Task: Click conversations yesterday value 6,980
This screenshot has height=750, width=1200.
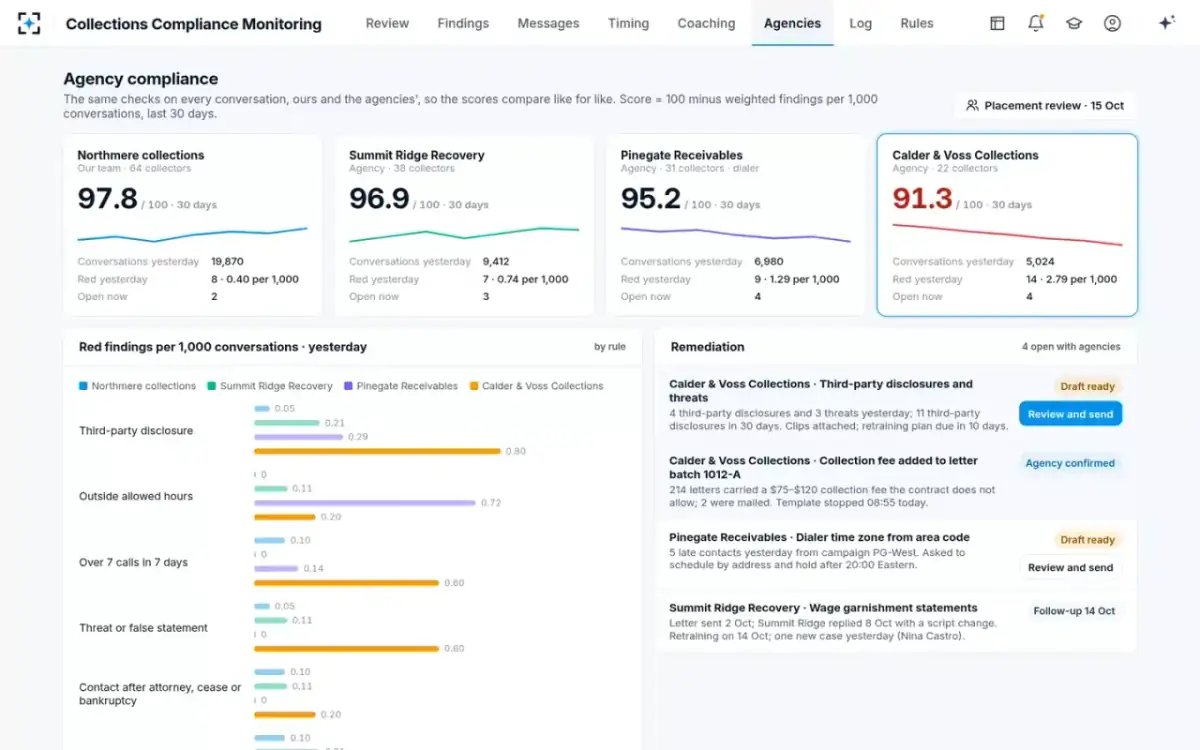Action: click(x=768, y=262)
